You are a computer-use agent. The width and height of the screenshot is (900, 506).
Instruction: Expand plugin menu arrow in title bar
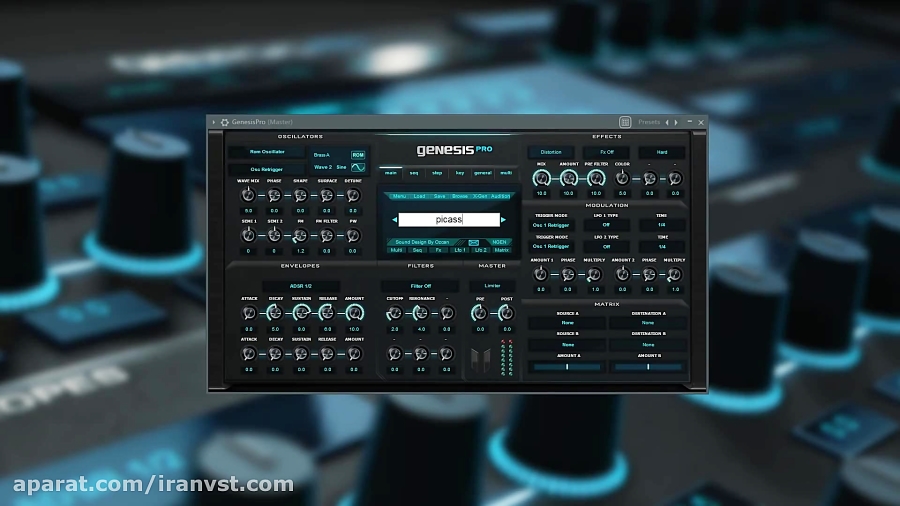pos(214,122)
